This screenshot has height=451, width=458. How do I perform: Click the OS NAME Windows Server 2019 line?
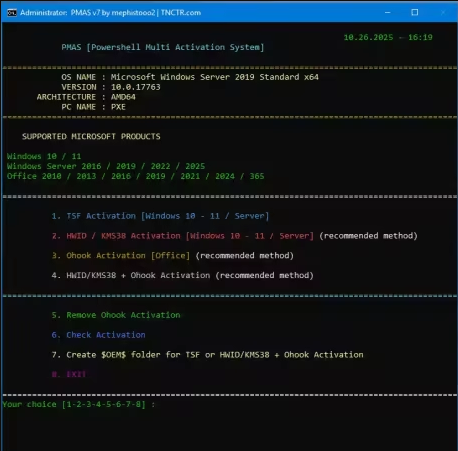pos(190,77)
